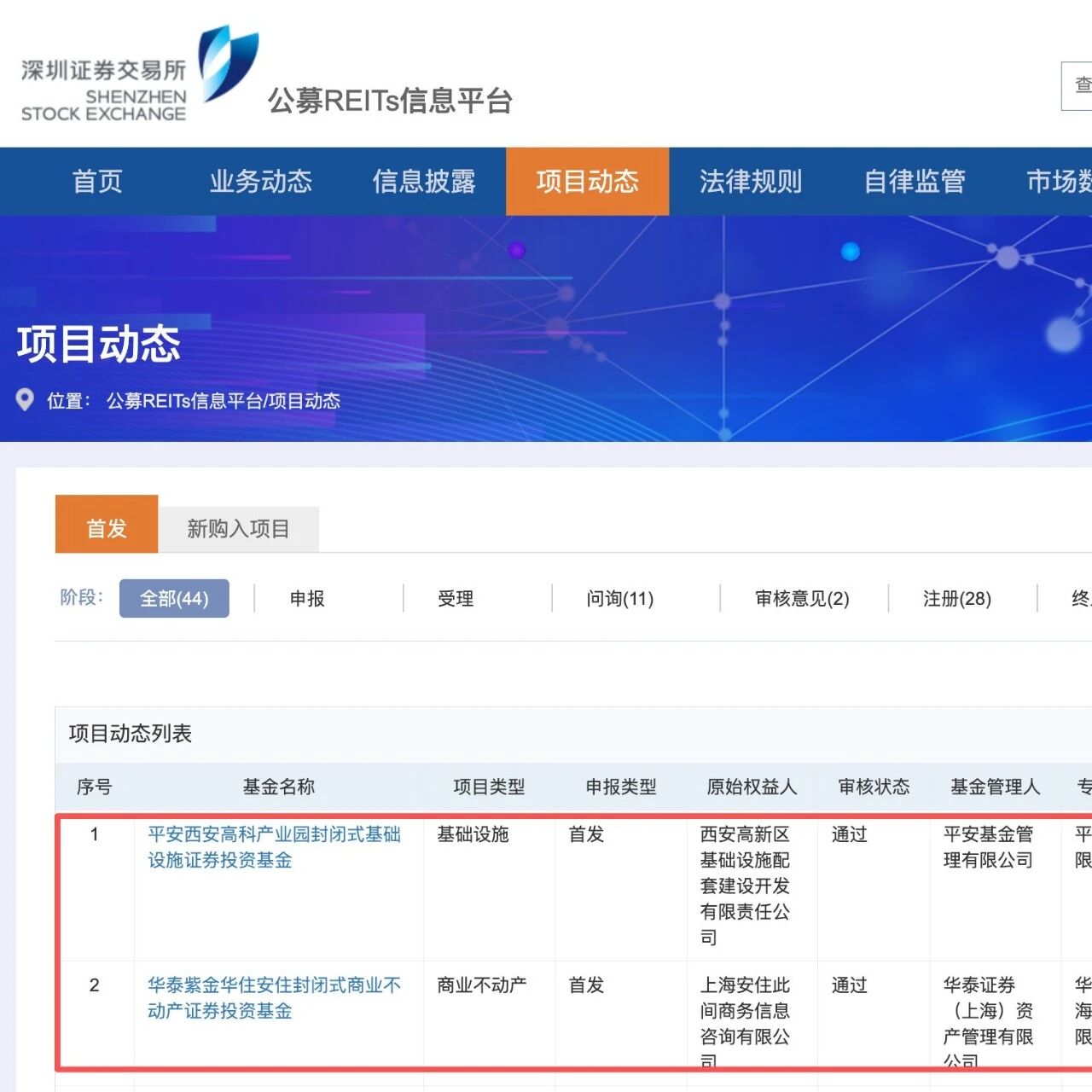
Task: Click the 项目动态 banner heading
Action: coord(99,344)
